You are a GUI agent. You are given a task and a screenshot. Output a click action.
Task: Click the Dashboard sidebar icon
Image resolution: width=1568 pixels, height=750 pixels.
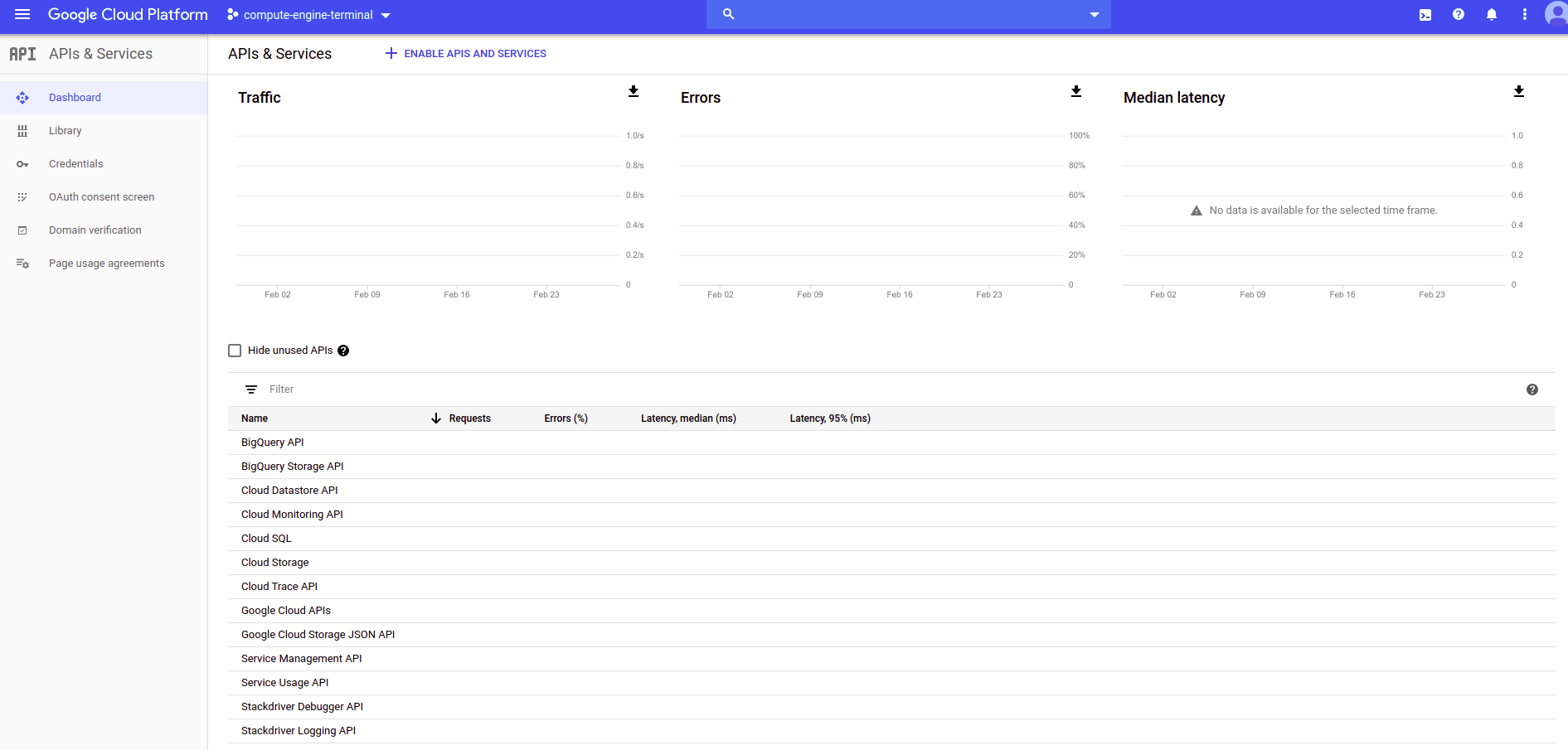(x=22, y=98)
